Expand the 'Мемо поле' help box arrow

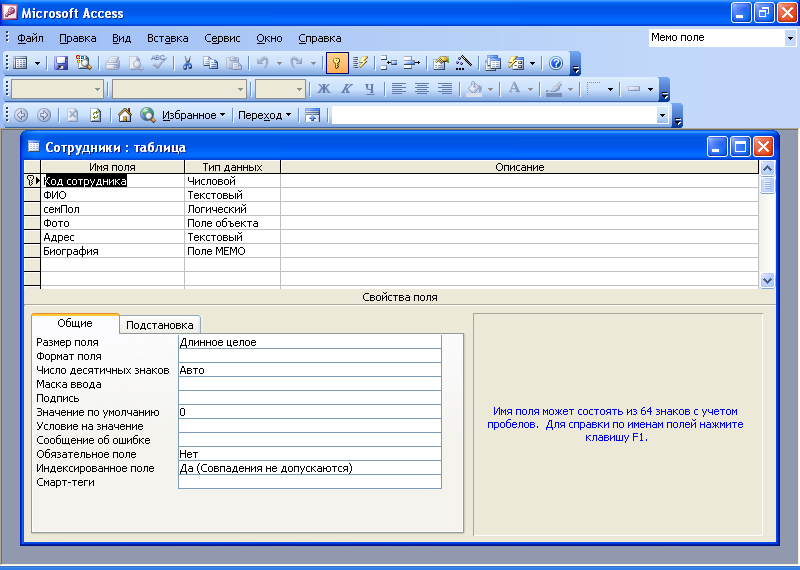pos(790,38)
